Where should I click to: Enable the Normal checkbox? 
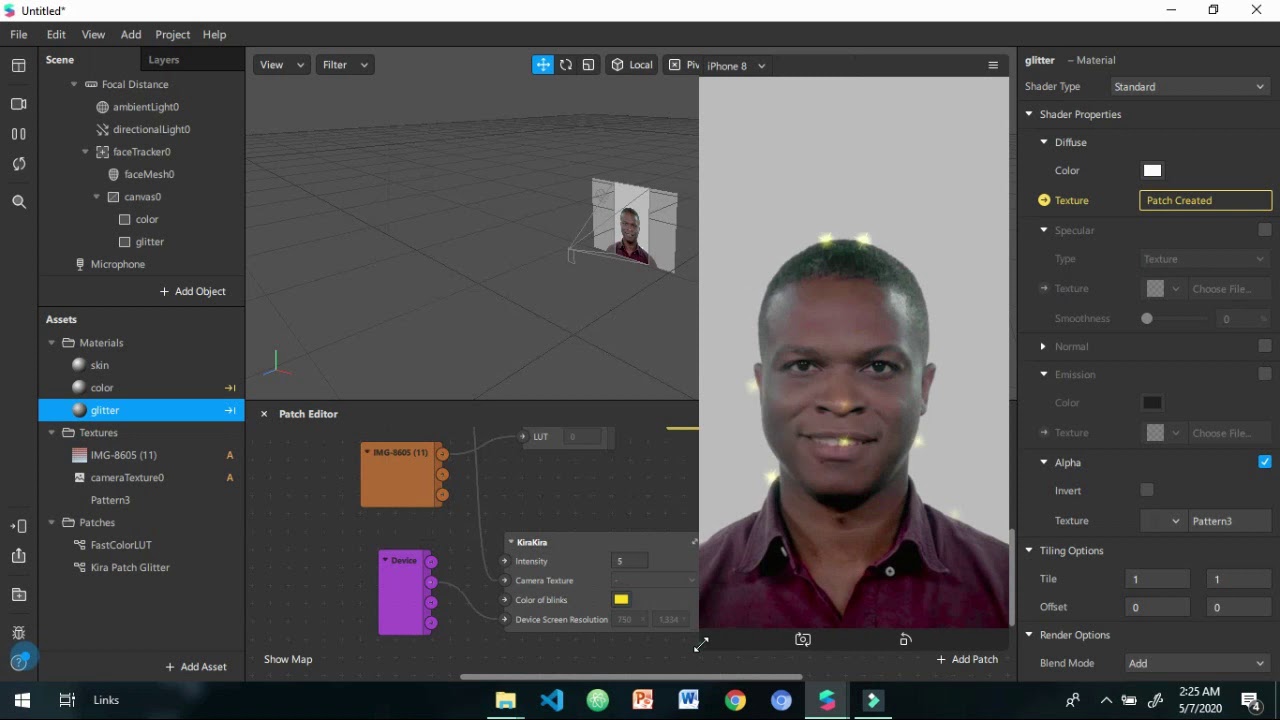(x=1265, y=346)
